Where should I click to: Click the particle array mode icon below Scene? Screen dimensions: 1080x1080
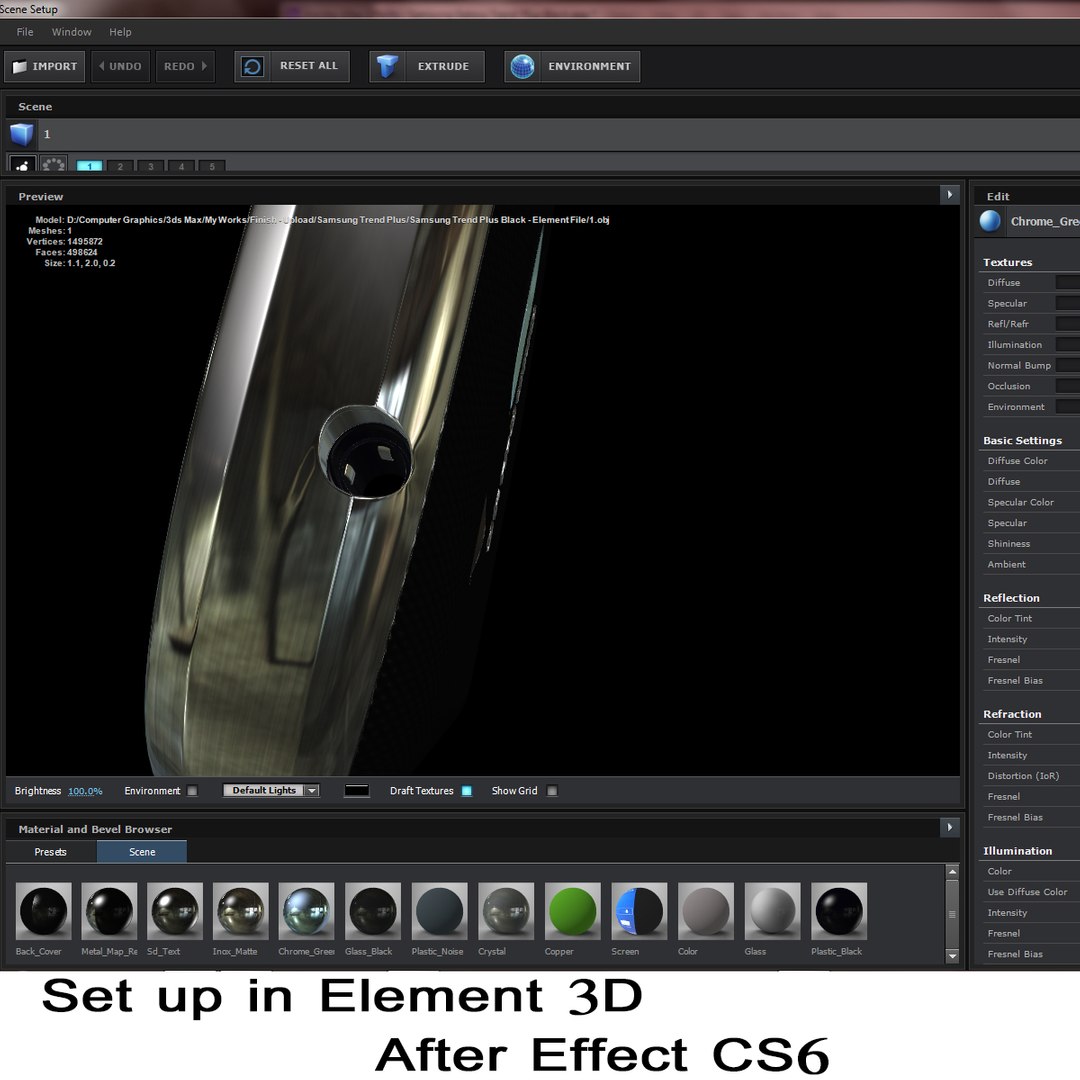point(54,165)
